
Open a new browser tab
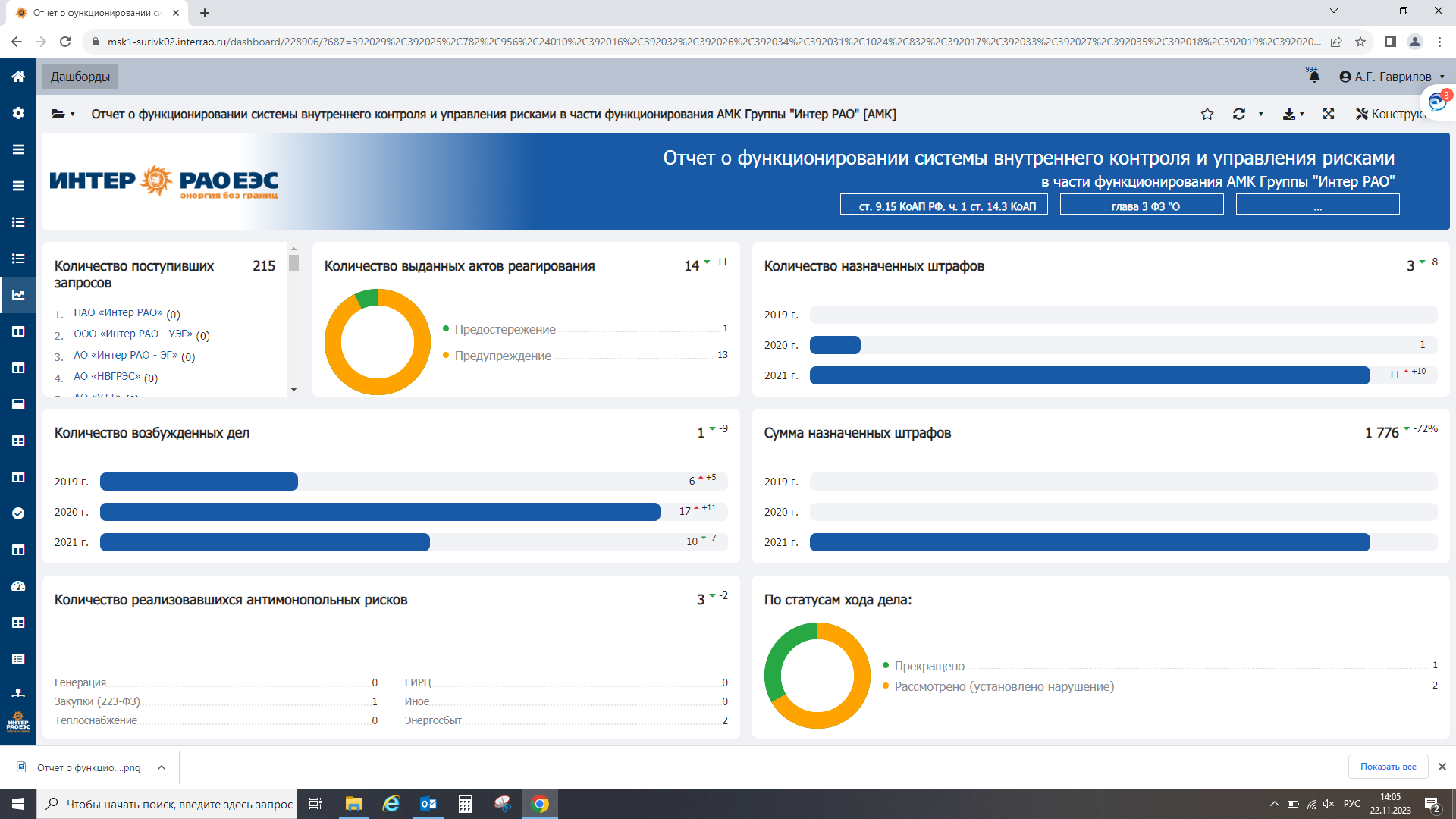pyautogui.click(x=205, y=13)
